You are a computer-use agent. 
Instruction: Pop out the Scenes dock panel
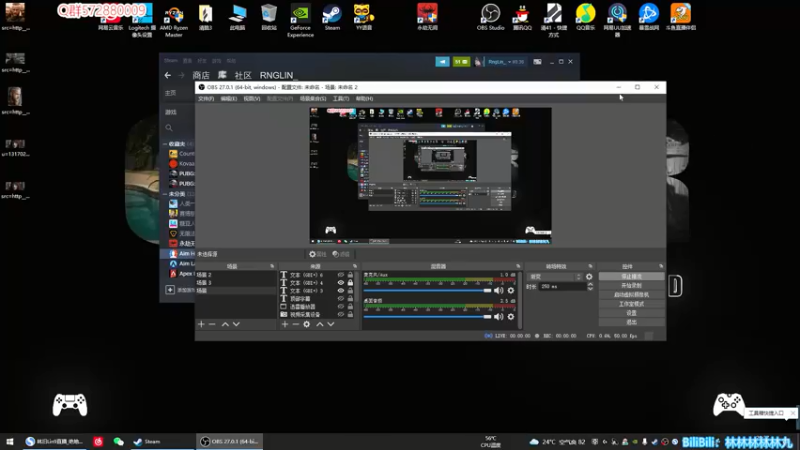tap(272, 266)
